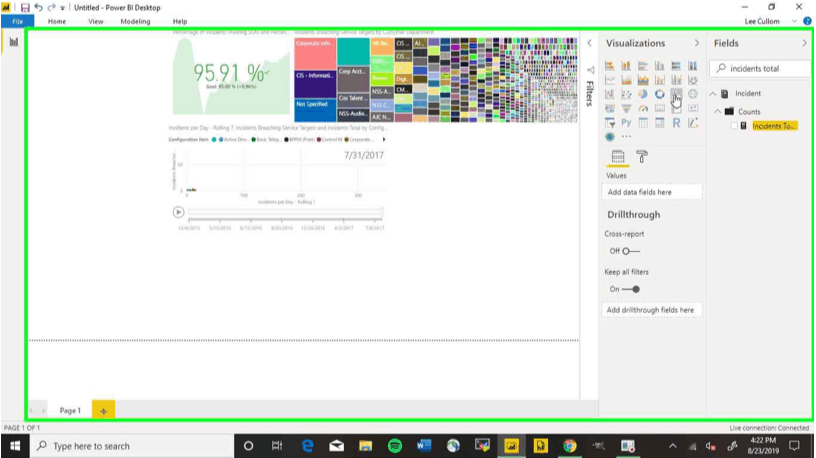This screenshot has height=458, width=816.
Task: Toggle the Cross-report switch currently Off
Action: click(x=630, y=251)
